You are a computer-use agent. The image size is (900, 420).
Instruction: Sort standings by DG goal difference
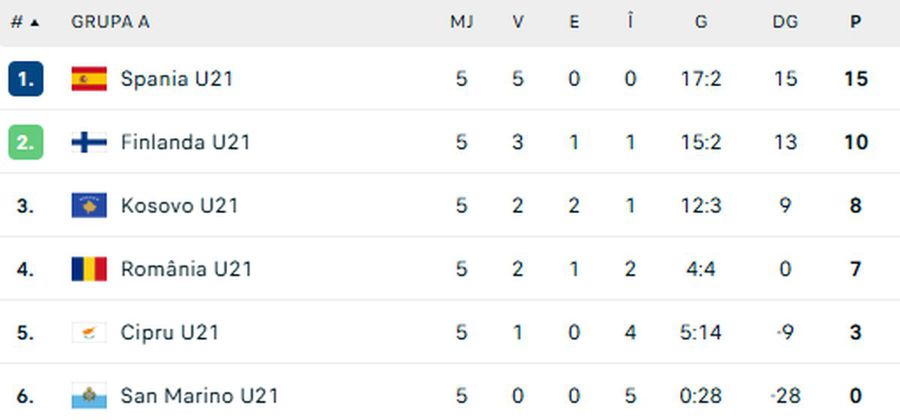pyautogui.click(x=785, y=22)
